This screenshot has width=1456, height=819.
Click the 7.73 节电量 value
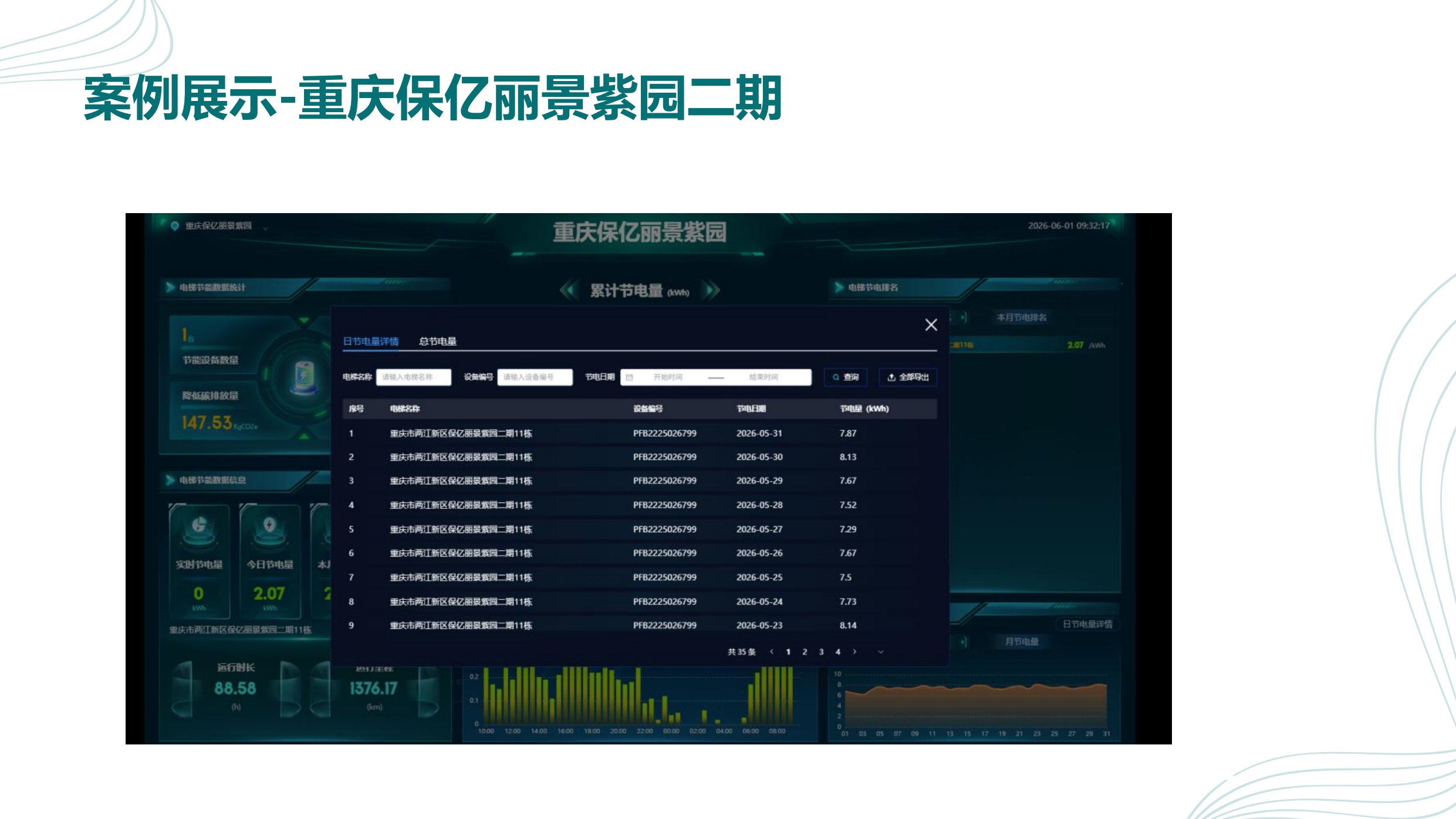click(x=848, y=601)
